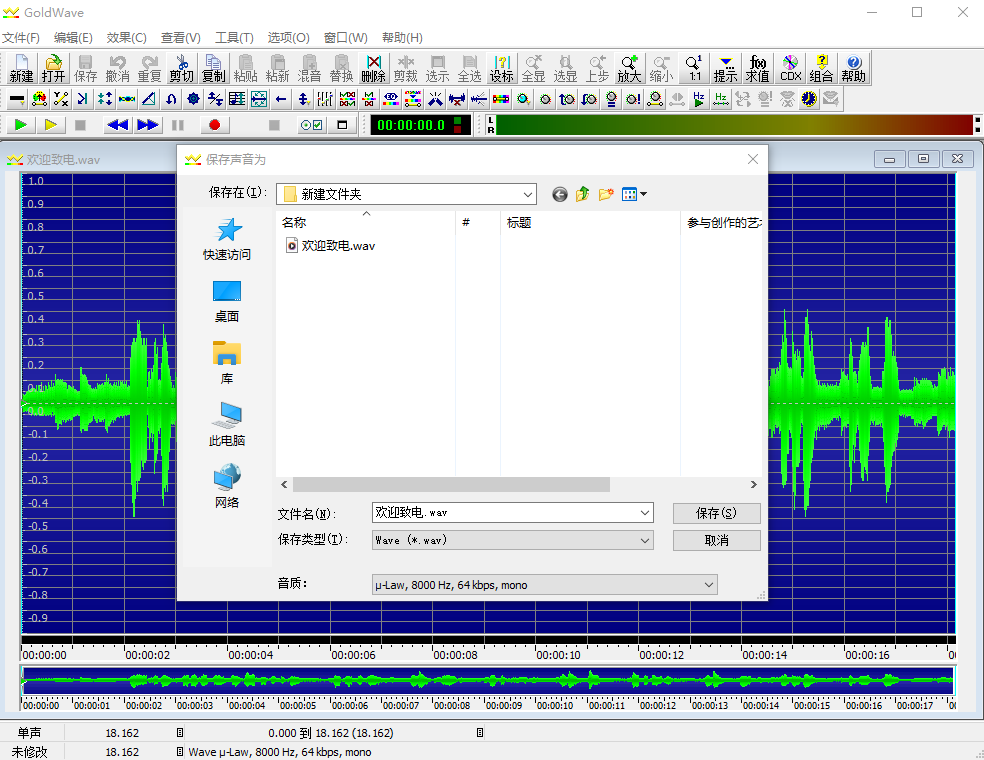Go up one folder level in dialog
Viewport: 984px width, 760px height.
point(582,194)
